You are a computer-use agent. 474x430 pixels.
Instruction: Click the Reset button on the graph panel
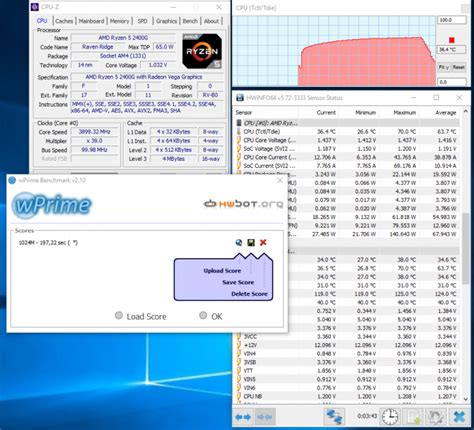click(458, 67)
